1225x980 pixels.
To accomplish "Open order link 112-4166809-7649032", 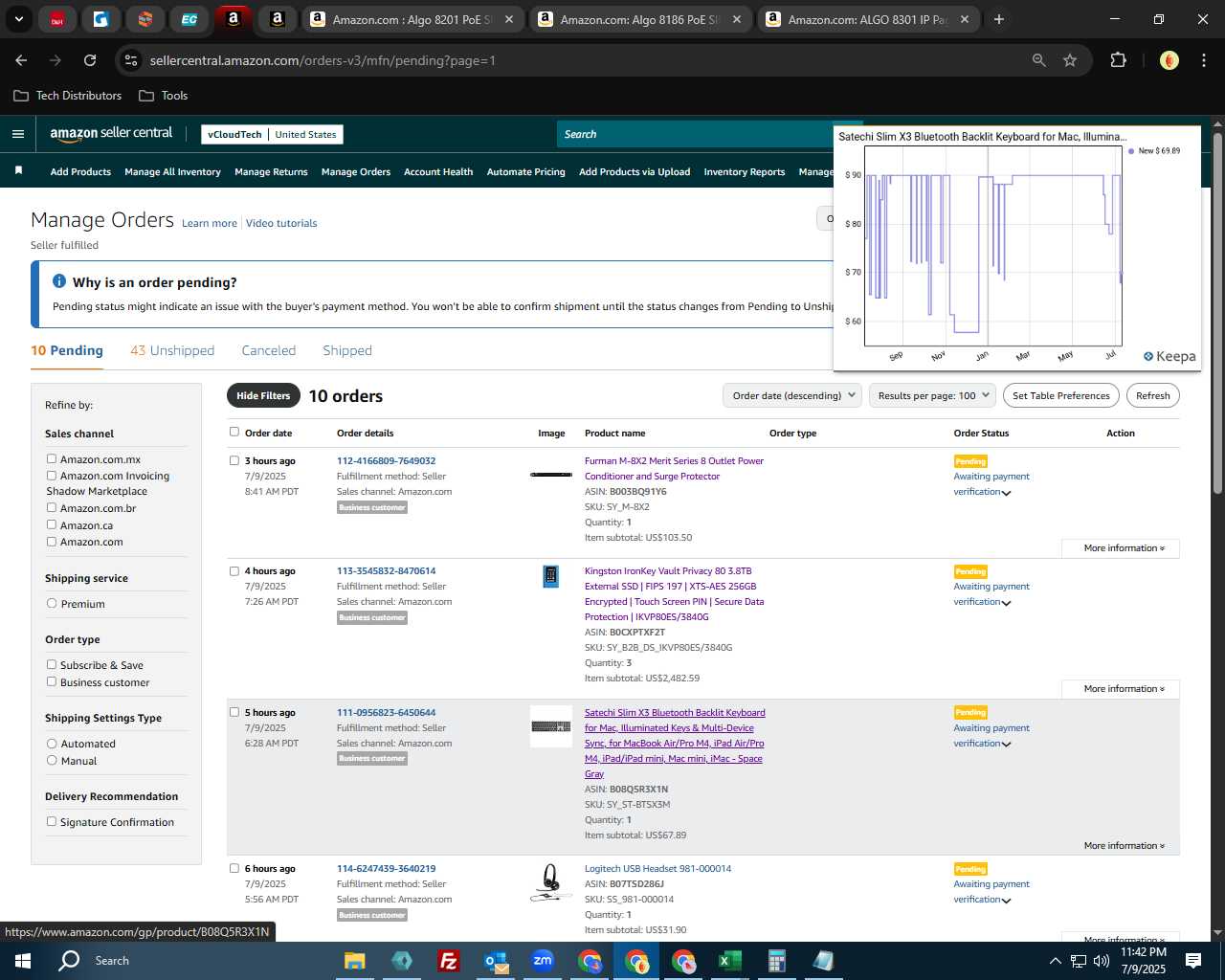I will pyautogui.click(x=386, y=460).
